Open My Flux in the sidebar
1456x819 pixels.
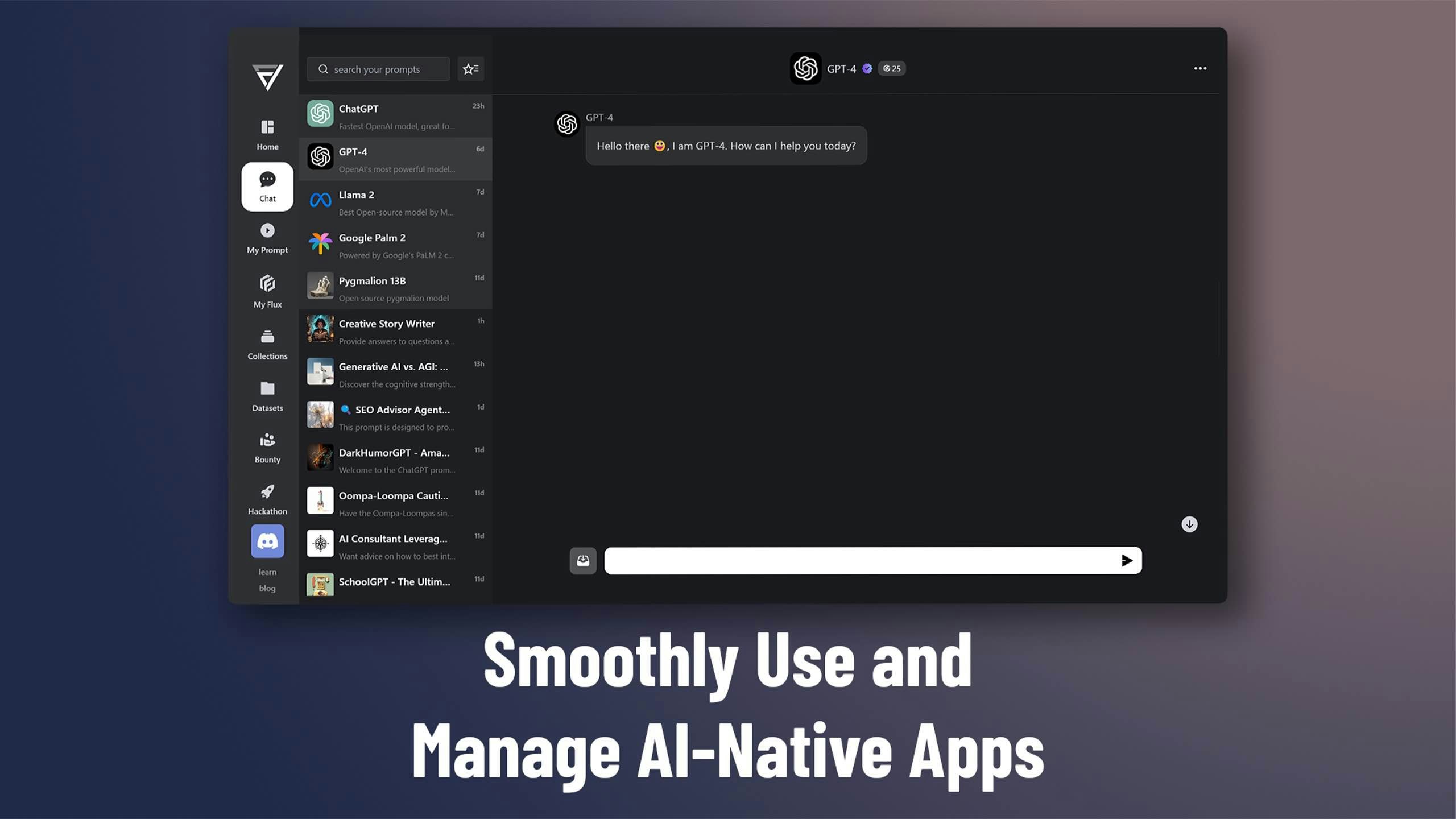click(267, 292)
